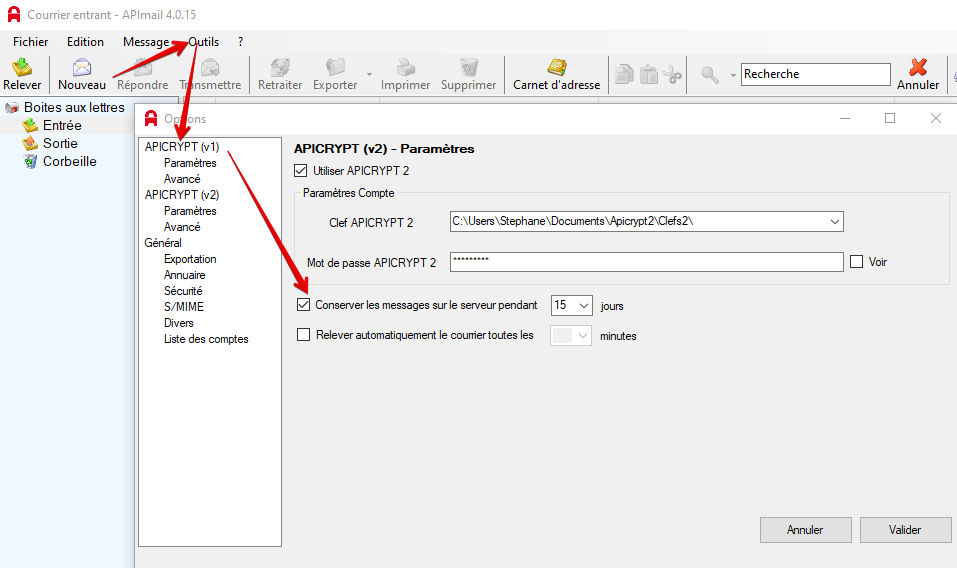Image resolution: width=957 pixels, height=568 pixels.
Task: Toggle Voir password visibility checkbox
Action: click(x=856, y=262)
